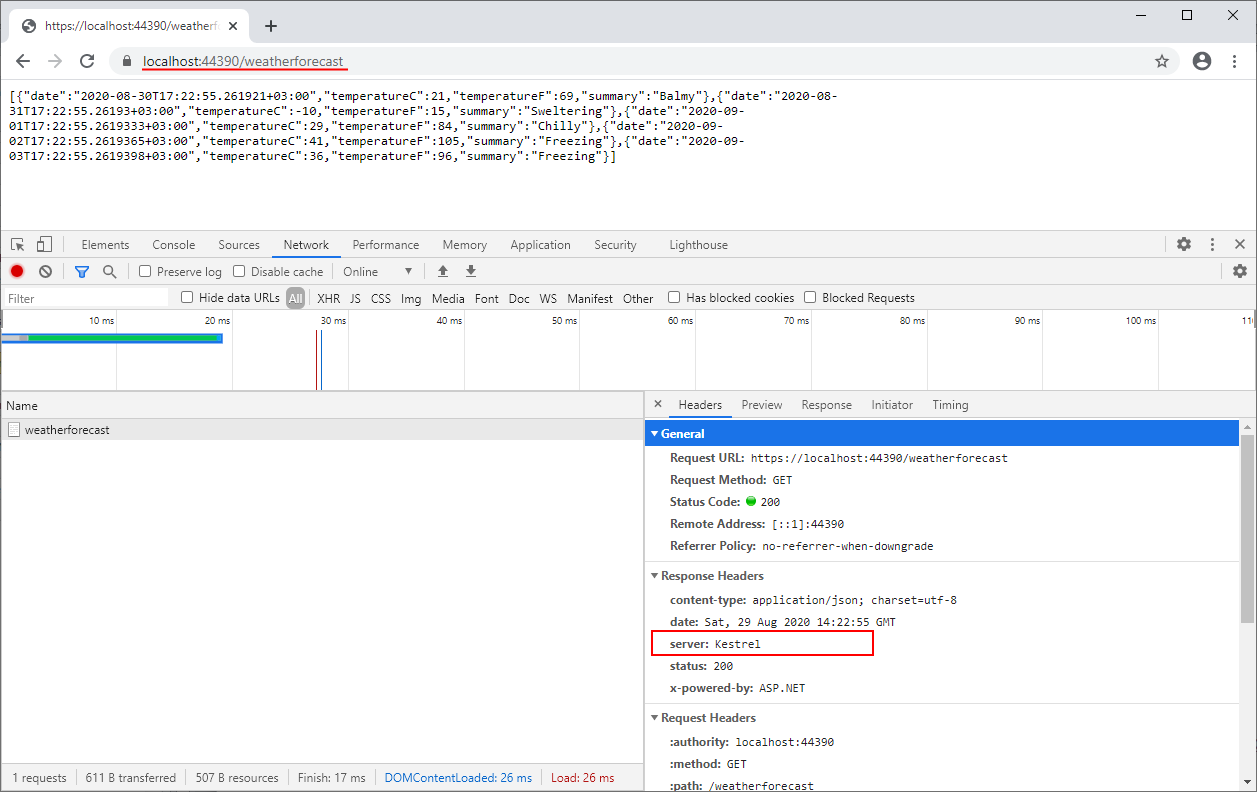Stop recording network log

(x=17, y=271)
